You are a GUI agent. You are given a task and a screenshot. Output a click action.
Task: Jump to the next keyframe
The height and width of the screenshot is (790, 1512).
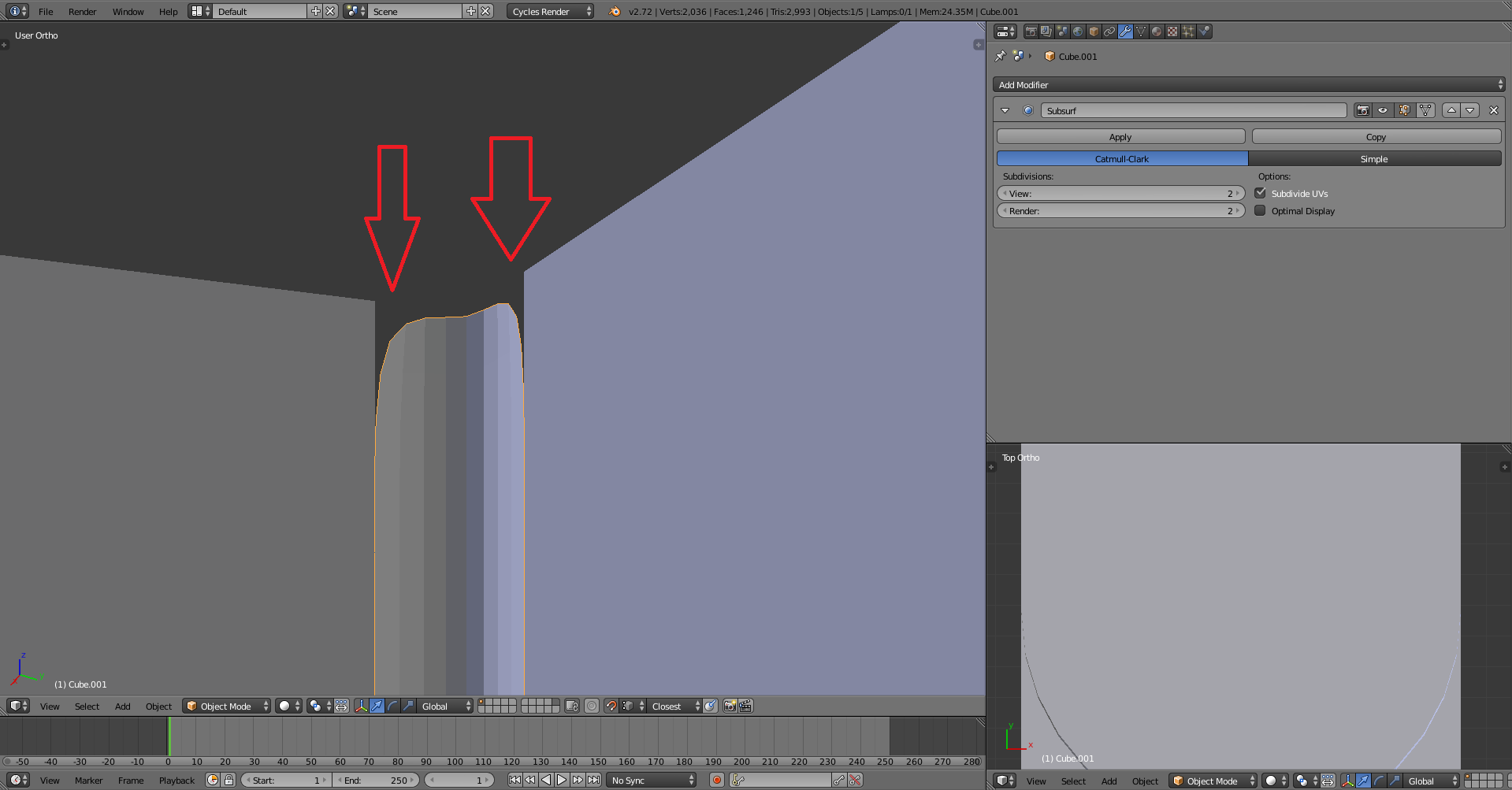click(578, 780)
